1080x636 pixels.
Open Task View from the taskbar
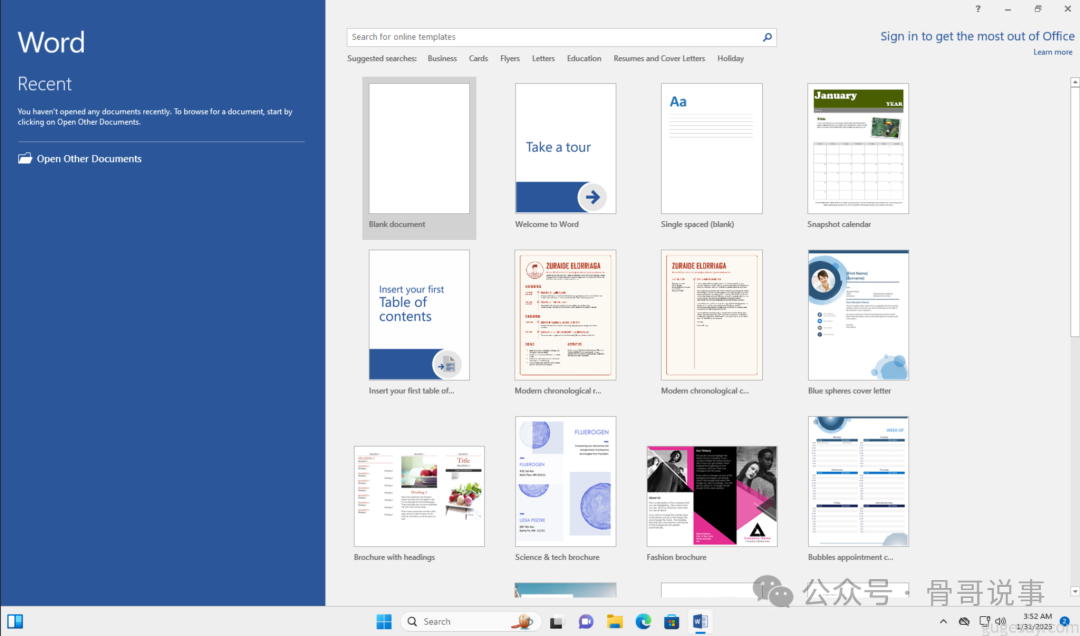coord(556,622)
